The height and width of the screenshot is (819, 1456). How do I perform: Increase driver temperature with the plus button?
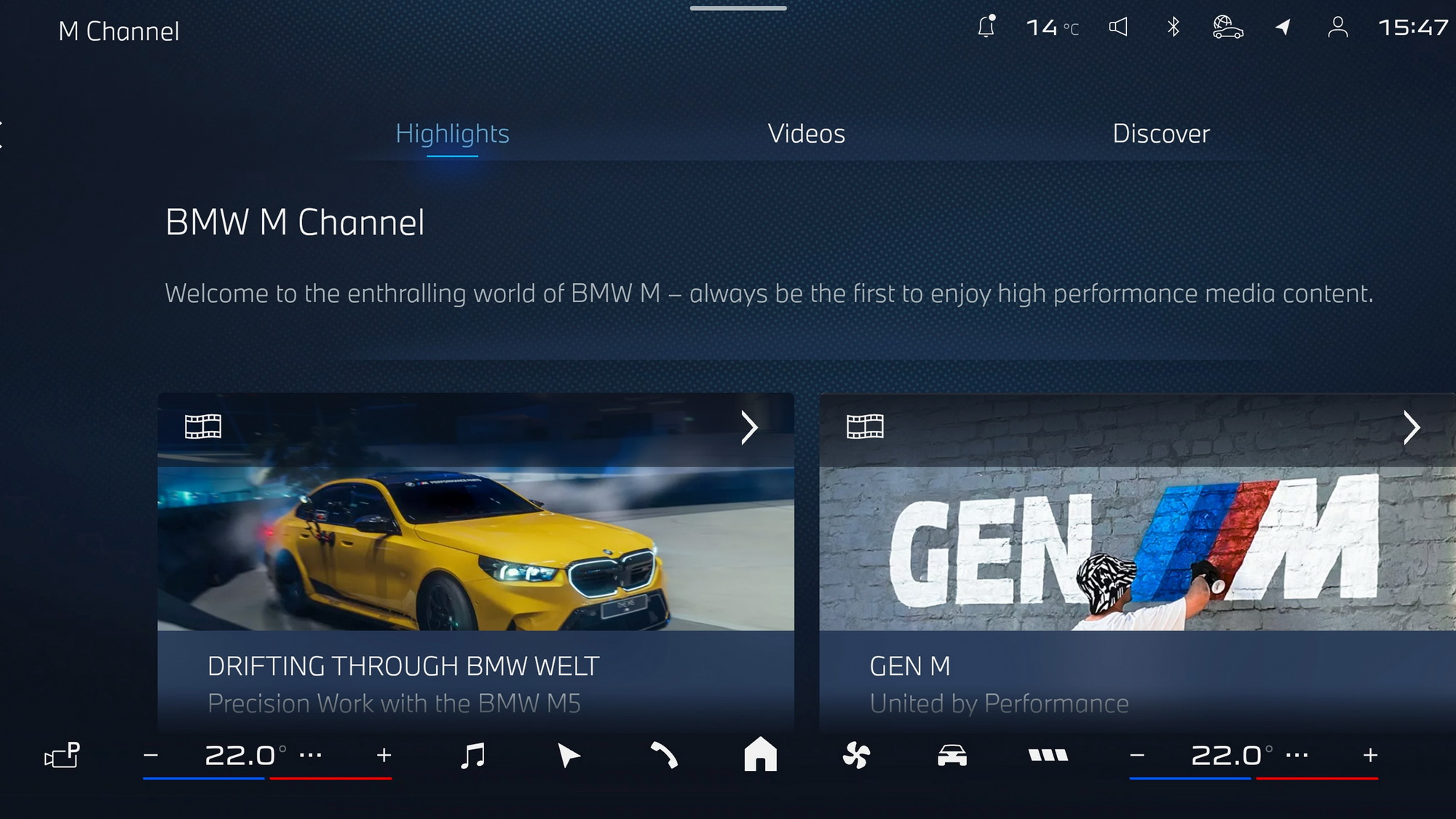[x=384, y=756]
